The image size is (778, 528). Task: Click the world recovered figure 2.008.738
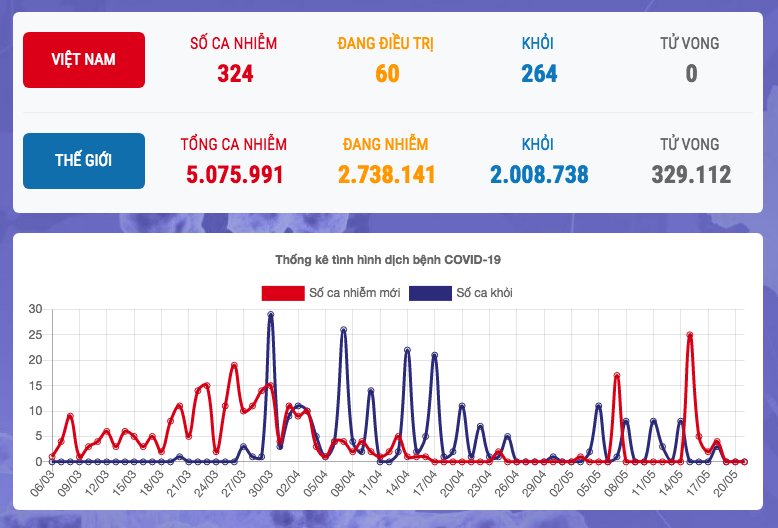[x=539, y=175]
